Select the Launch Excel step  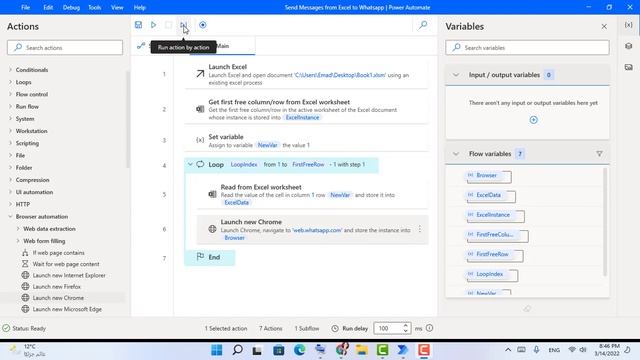coord(306,74)
